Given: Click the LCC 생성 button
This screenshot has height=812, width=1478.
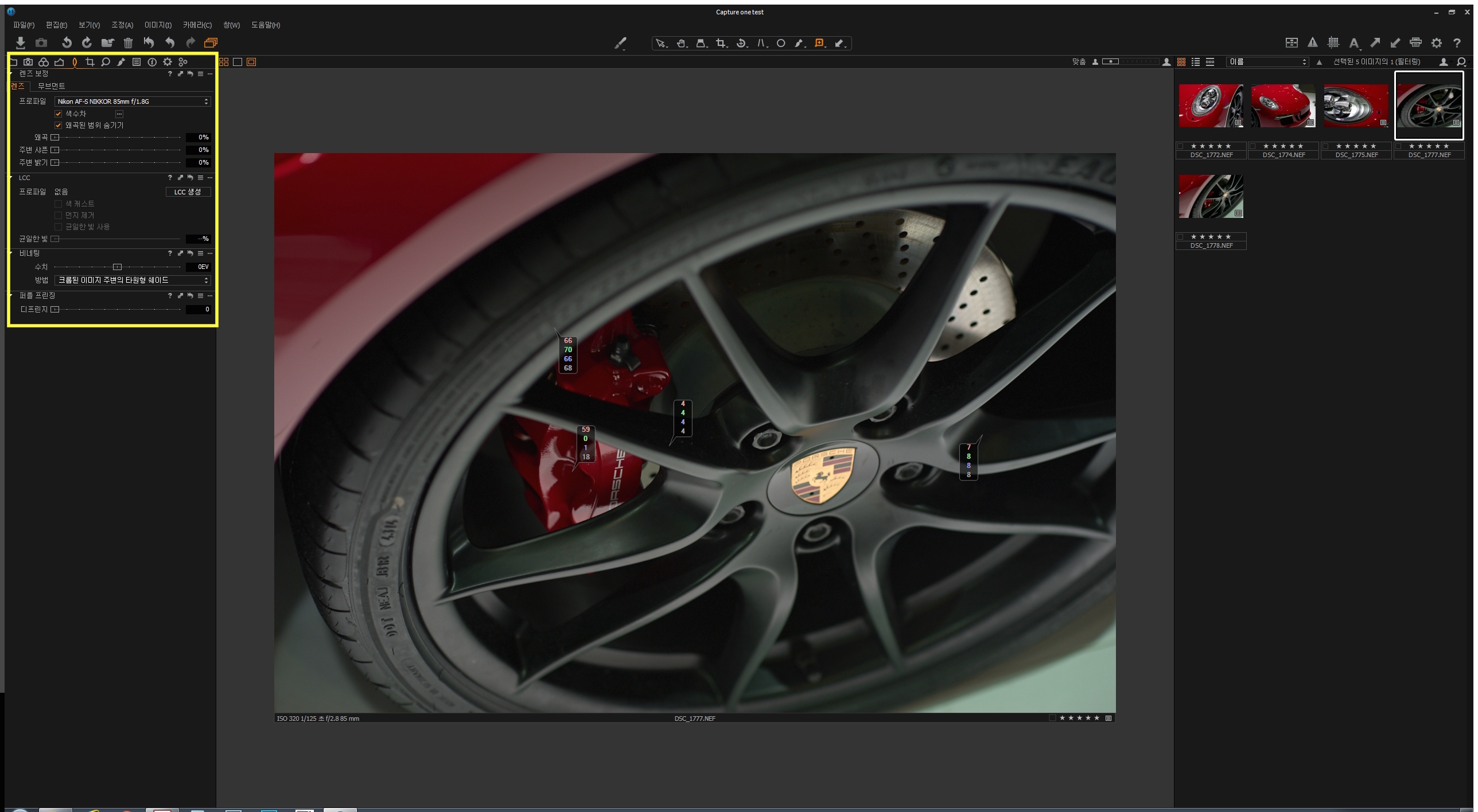Looking at the screenshot, I should pos(188,192).
